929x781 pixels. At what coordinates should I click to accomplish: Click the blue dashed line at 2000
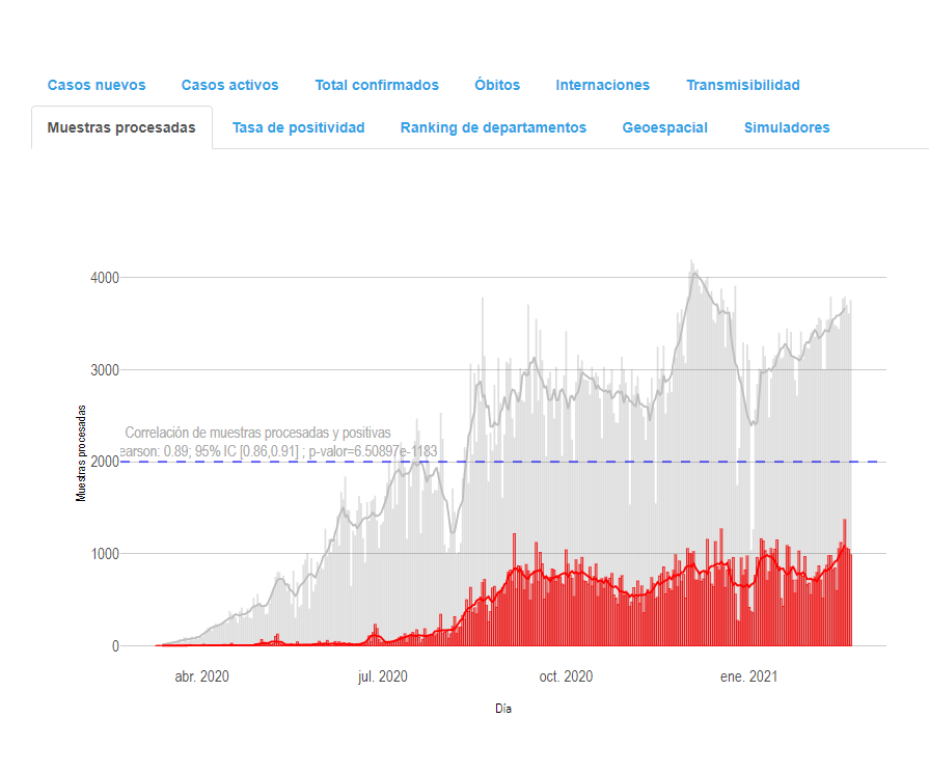tap(600, 461)
